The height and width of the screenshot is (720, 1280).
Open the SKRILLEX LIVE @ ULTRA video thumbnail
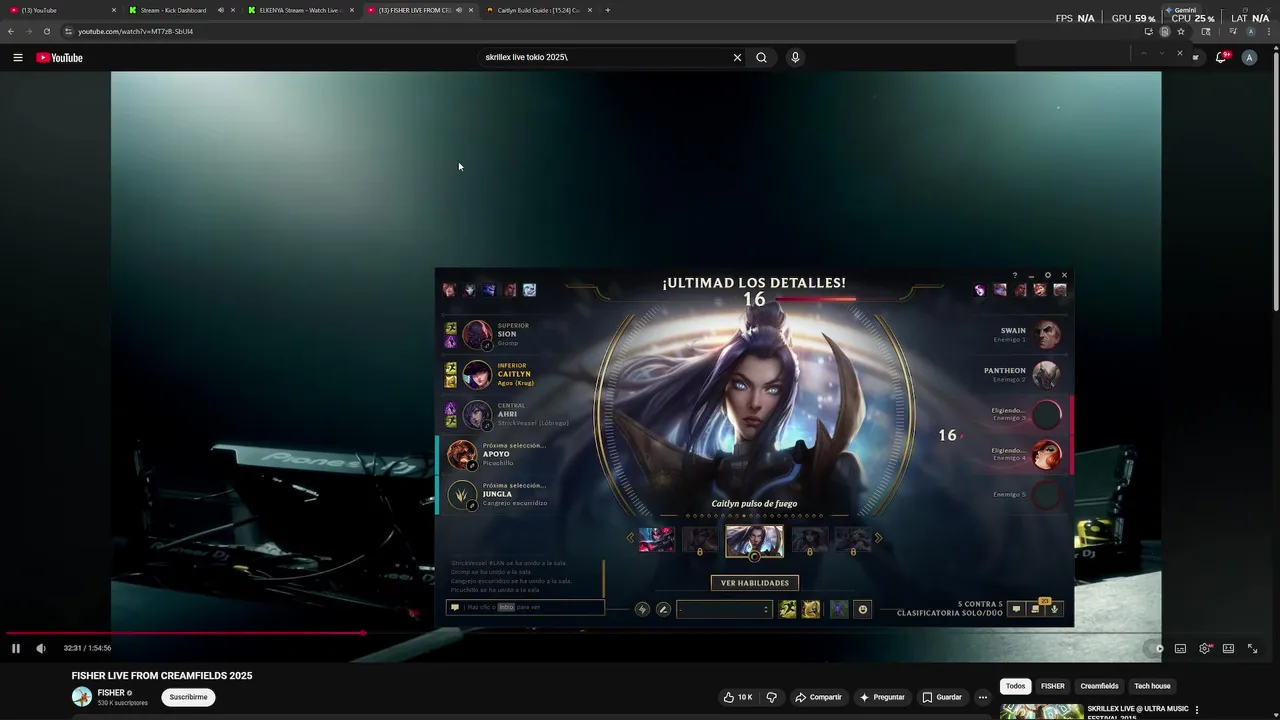point(1041,712)
